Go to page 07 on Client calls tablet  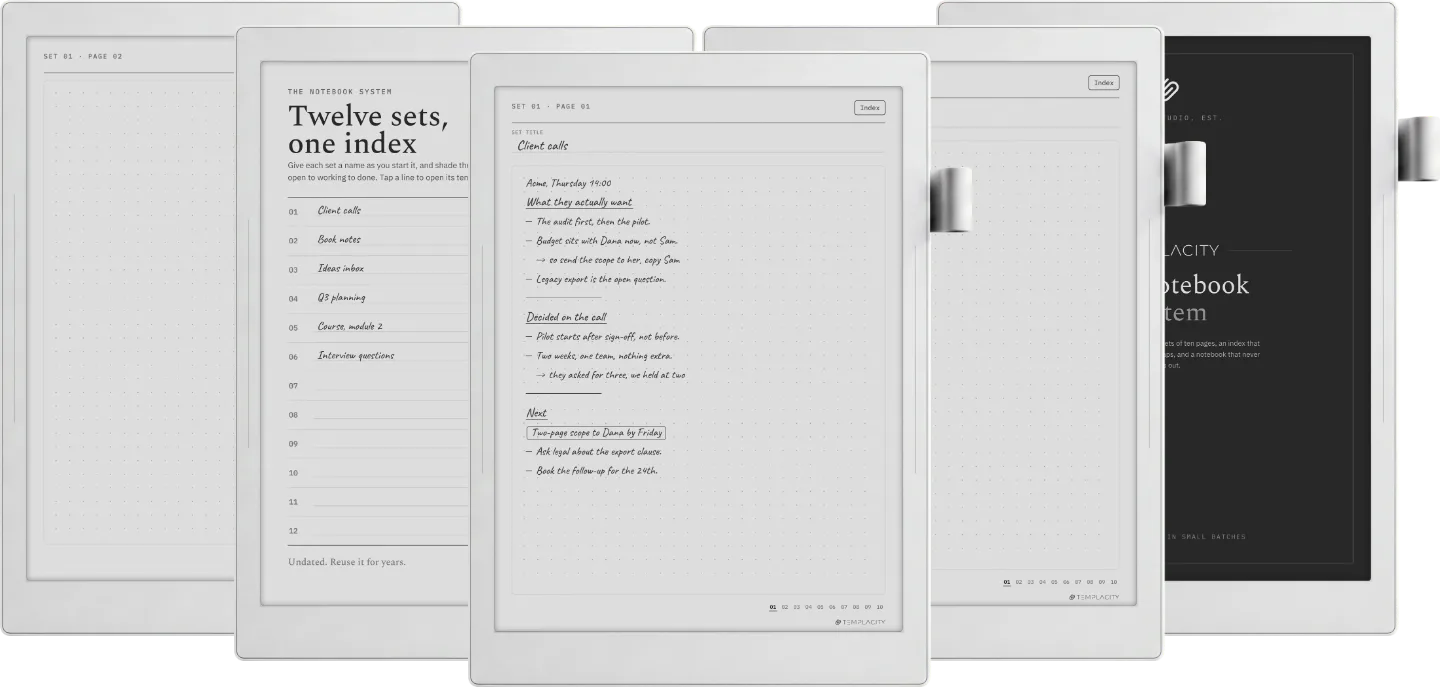click(844, 607)
